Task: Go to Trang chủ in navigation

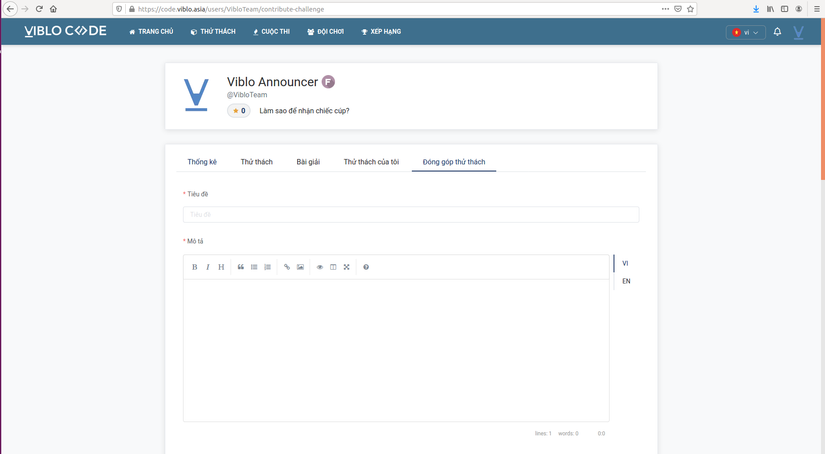Action: (151, 32)
